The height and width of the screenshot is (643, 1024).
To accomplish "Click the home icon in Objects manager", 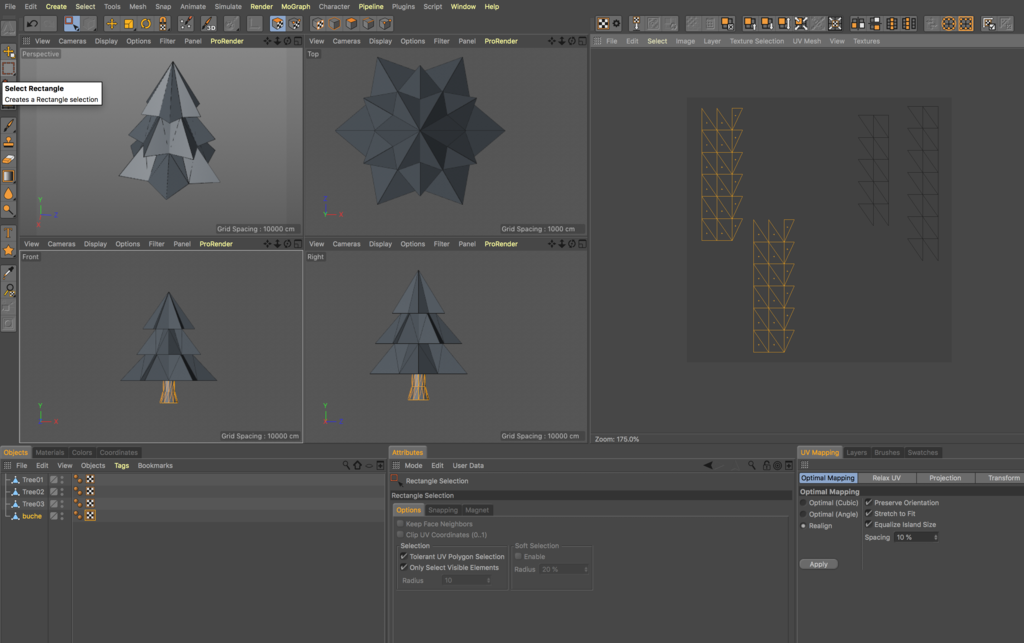I will coord(357,465).
